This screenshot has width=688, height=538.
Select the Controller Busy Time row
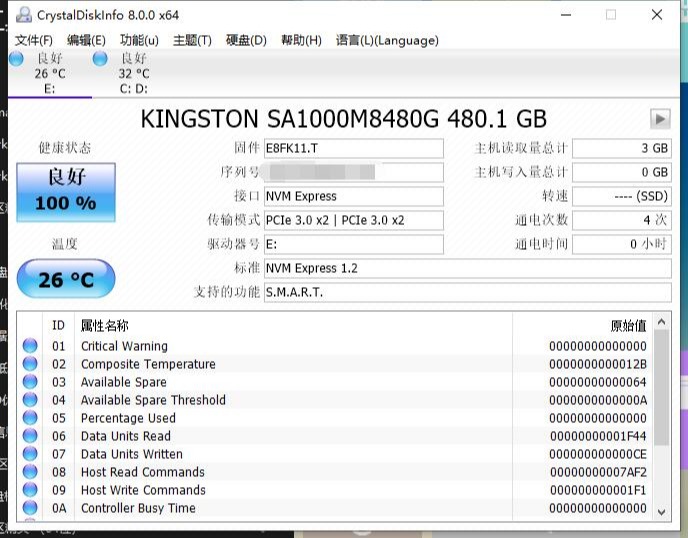click(x=300, y=508)
